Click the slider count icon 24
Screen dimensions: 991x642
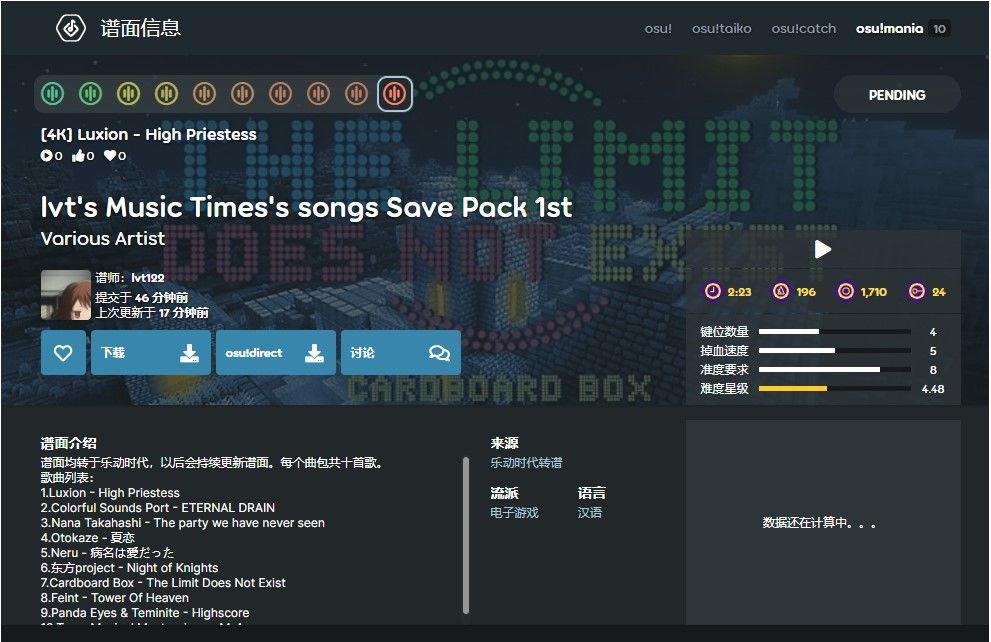[916, 291]
